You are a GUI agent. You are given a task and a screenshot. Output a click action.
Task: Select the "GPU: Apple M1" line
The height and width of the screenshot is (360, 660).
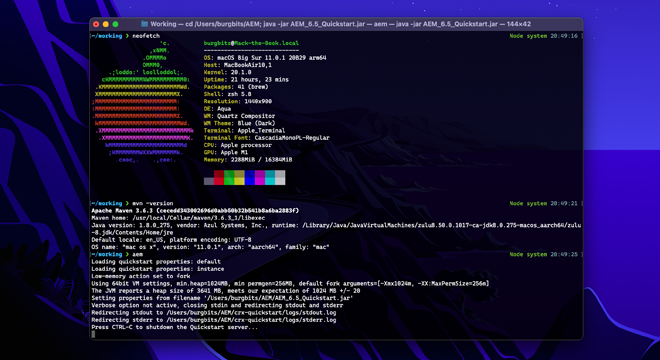point(226,152)
